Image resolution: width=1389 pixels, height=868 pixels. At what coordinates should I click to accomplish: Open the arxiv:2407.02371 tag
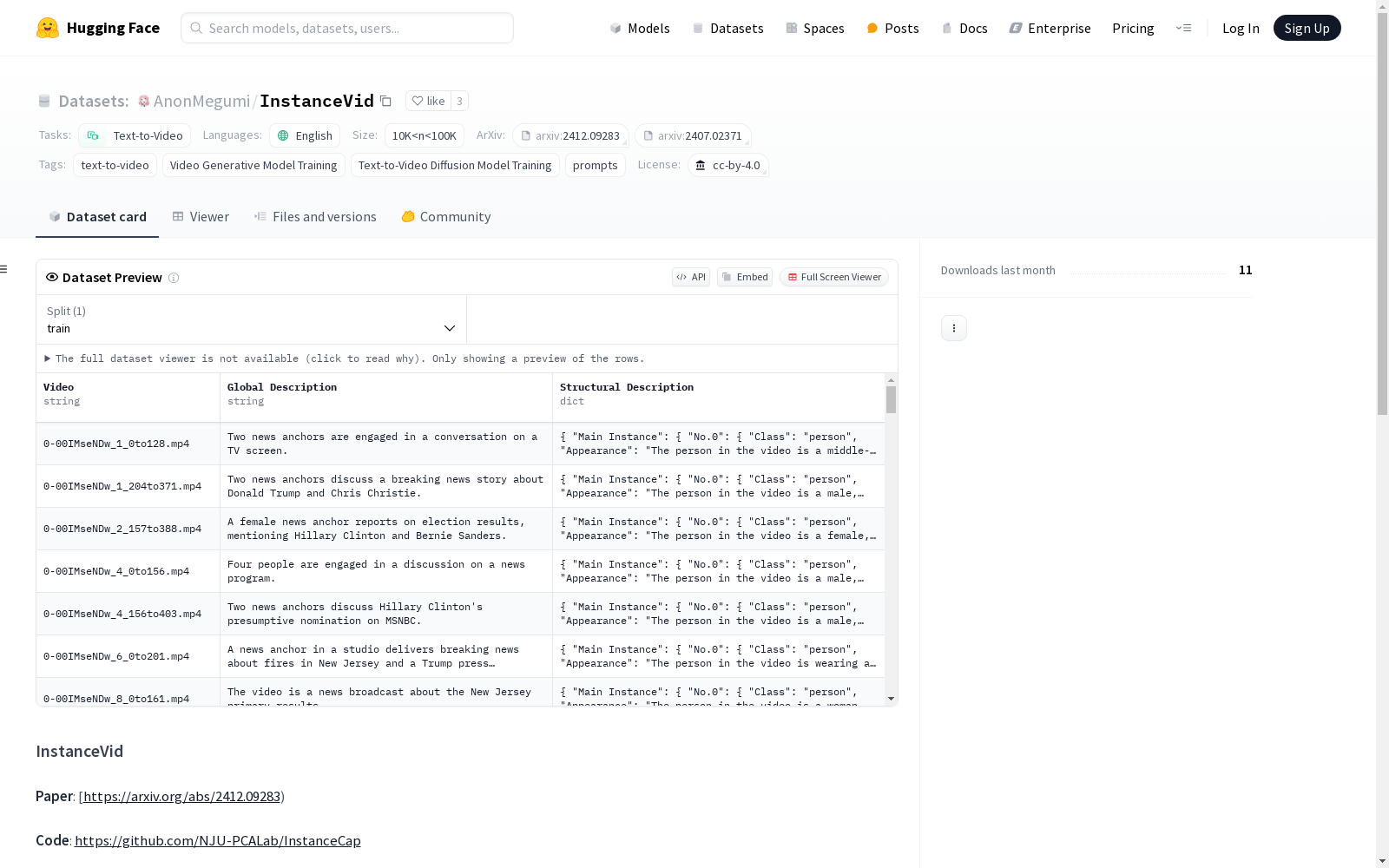coord(693,135)
